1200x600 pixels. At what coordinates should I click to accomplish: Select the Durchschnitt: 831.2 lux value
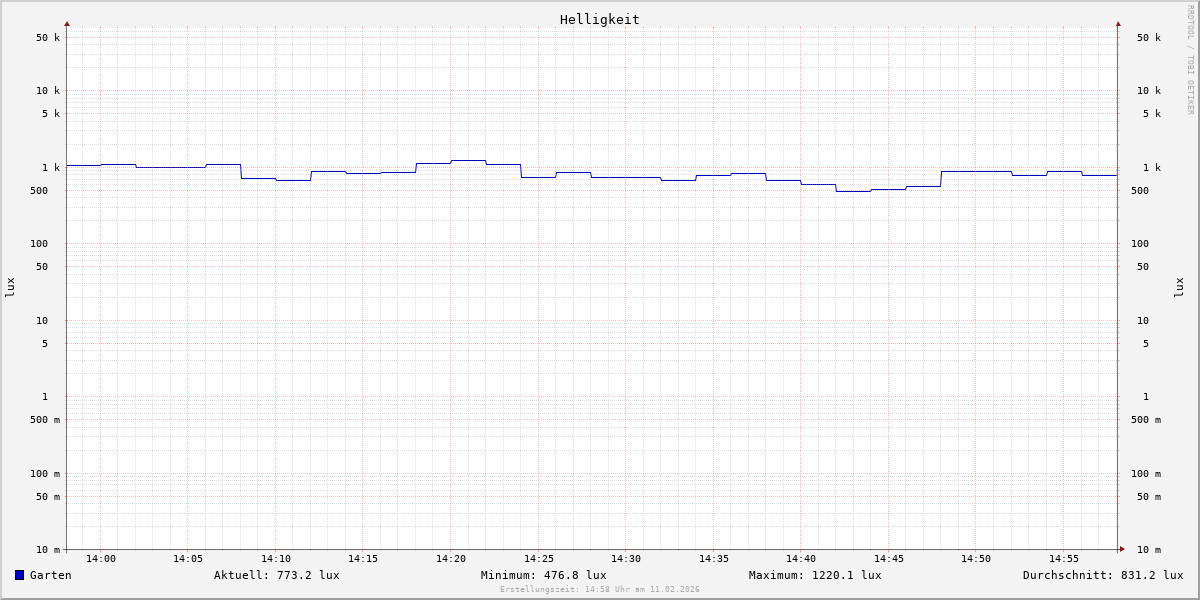[x=1103, y=575]
